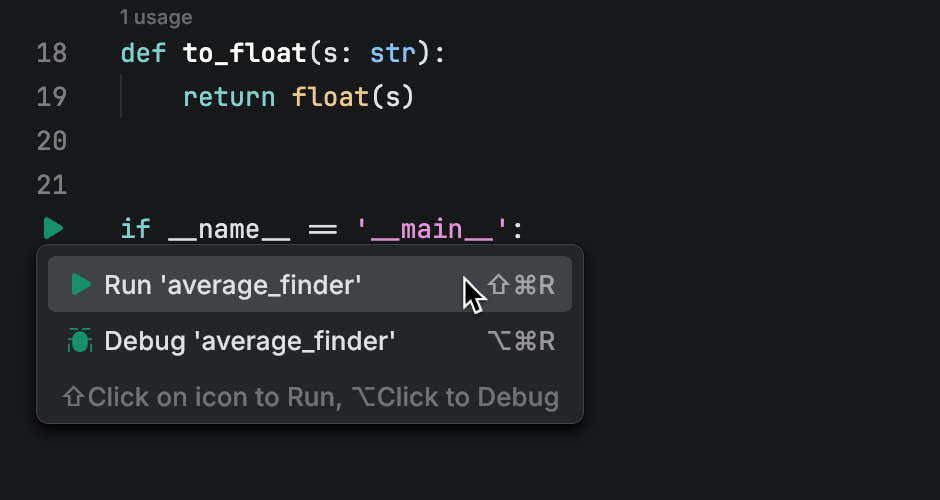Click line number 19 in the gutter
This screenshot has height=500, width=940.
click(51, 97)
